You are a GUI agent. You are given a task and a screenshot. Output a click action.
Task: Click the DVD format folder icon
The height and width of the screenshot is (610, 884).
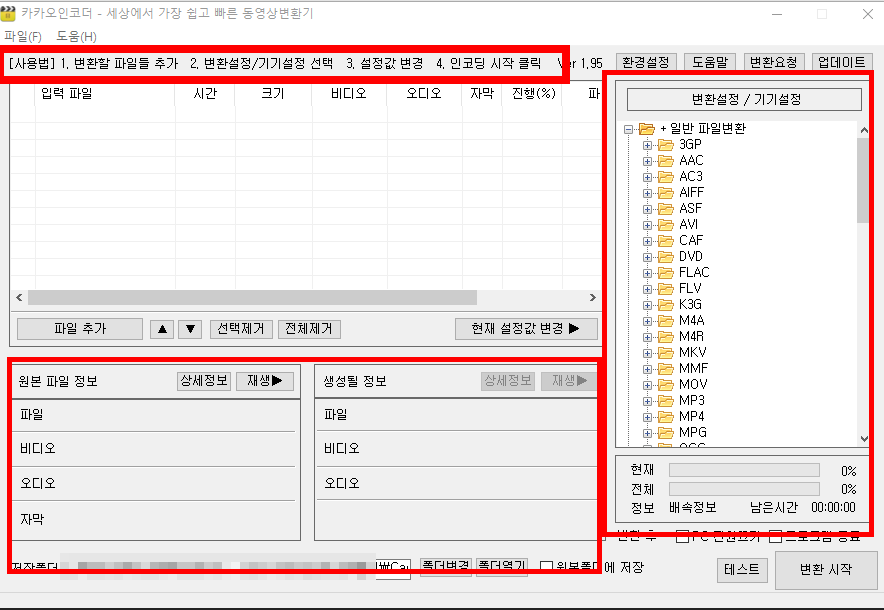(665, 256)
